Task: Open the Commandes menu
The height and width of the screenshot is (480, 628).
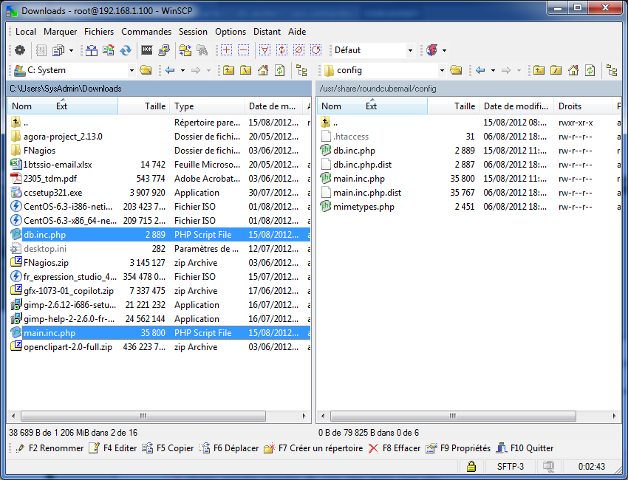Action: (x=146, y=31)
